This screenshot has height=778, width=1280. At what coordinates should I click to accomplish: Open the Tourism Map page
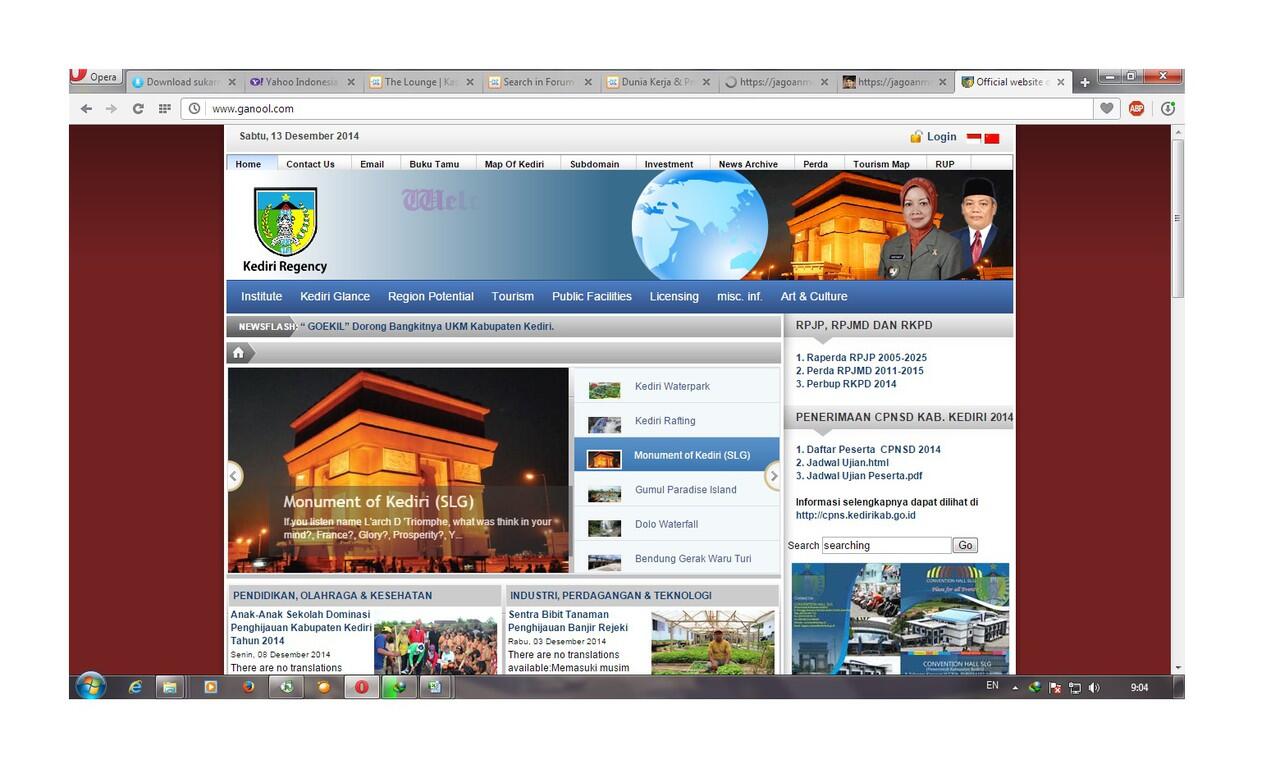tap(881, 164)
